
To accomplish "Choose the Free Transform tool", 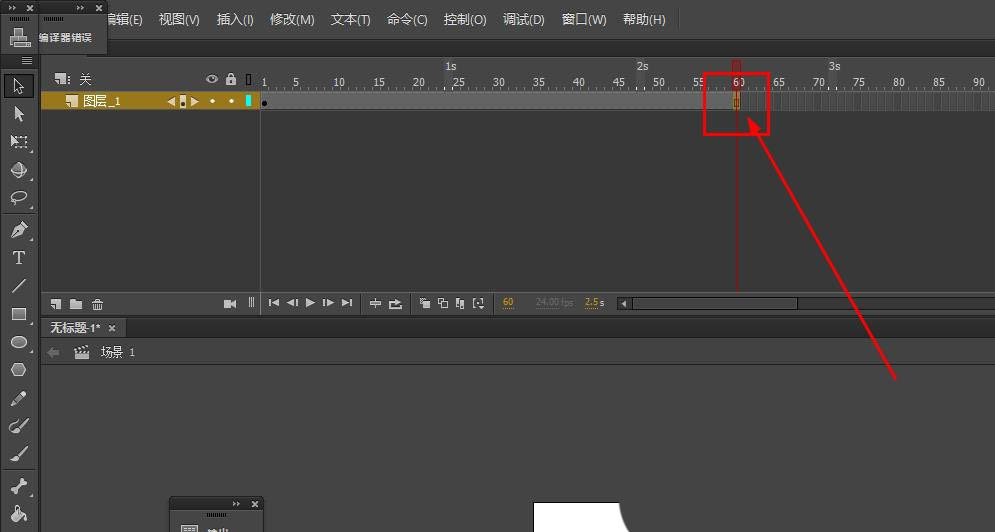I will tap(18, 142).
